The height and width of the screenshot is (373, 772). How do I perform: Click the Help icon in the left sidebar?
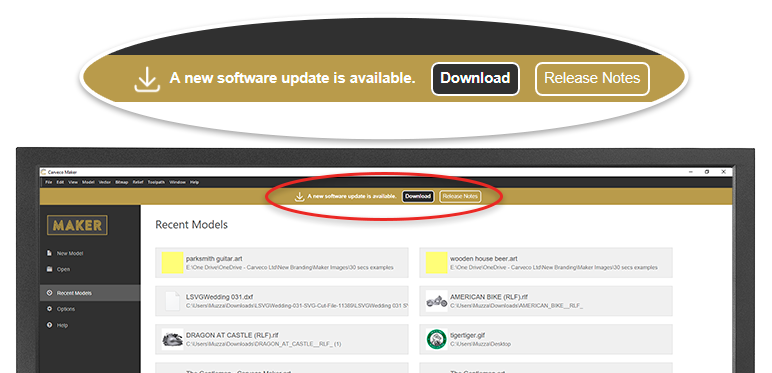[x=49, y=325]
